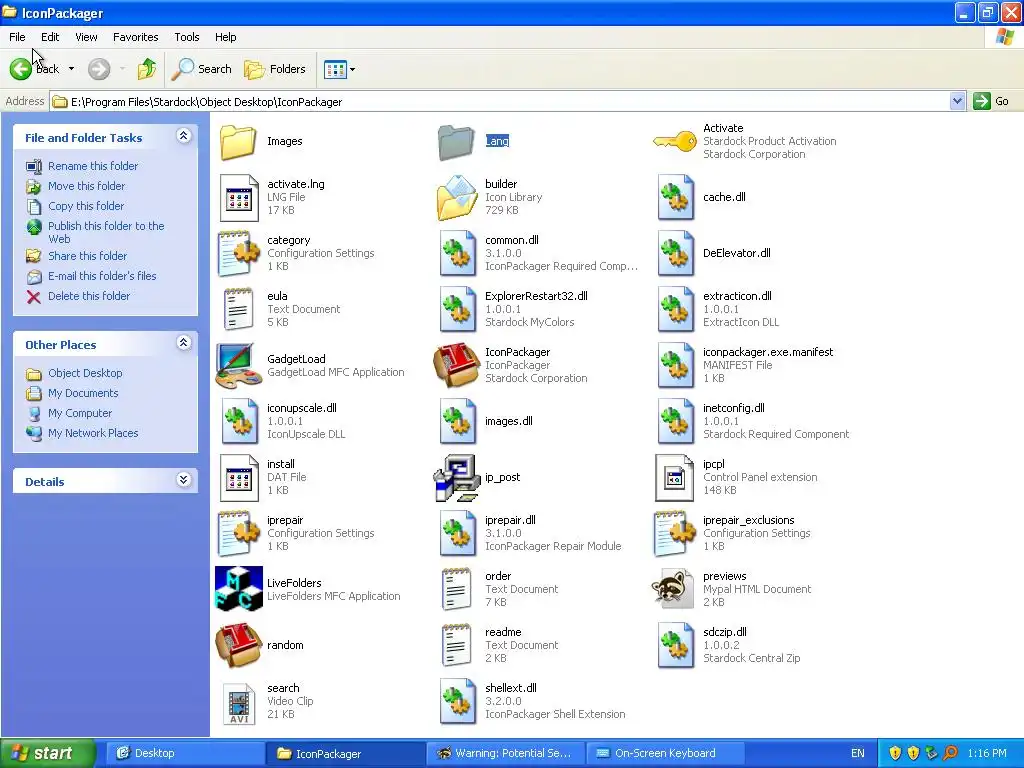Image resolution: width=1024 pixels, height=768 pixels.
Task: Select the eula text document icon
Action: click(x=238, y=310)
